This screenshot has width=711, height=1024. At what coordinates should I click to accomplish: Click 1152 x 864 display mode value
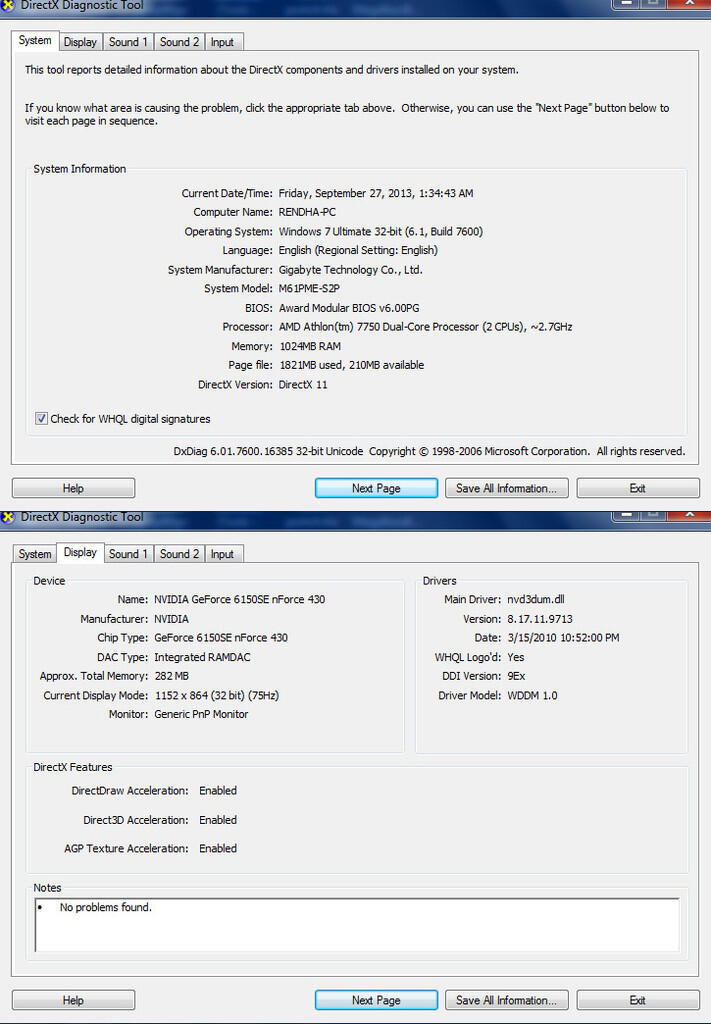click(x=217, y=696)
